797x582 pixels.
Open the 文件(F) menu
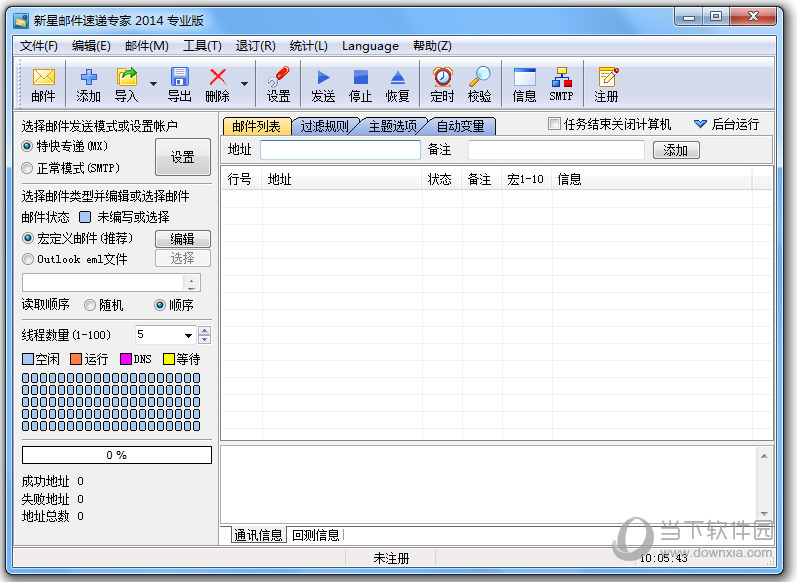[39, 46]
